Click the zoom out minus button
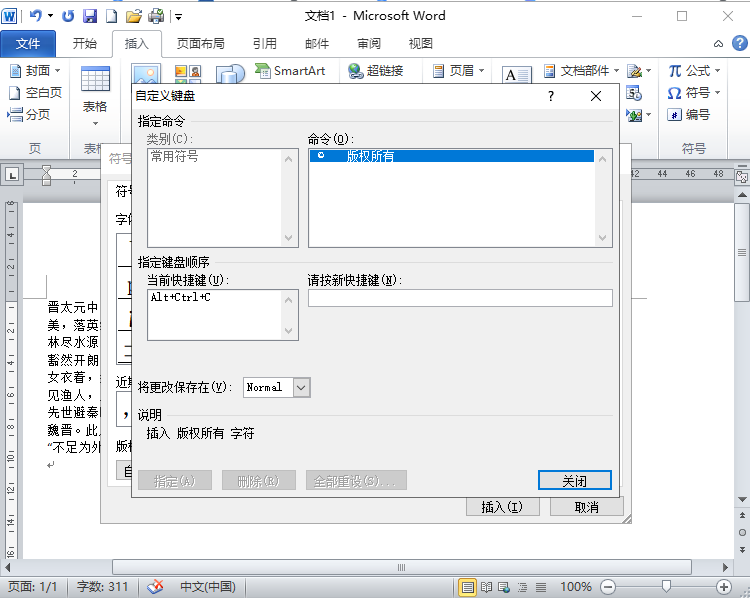The image size is (750, 598). (608, 587)
